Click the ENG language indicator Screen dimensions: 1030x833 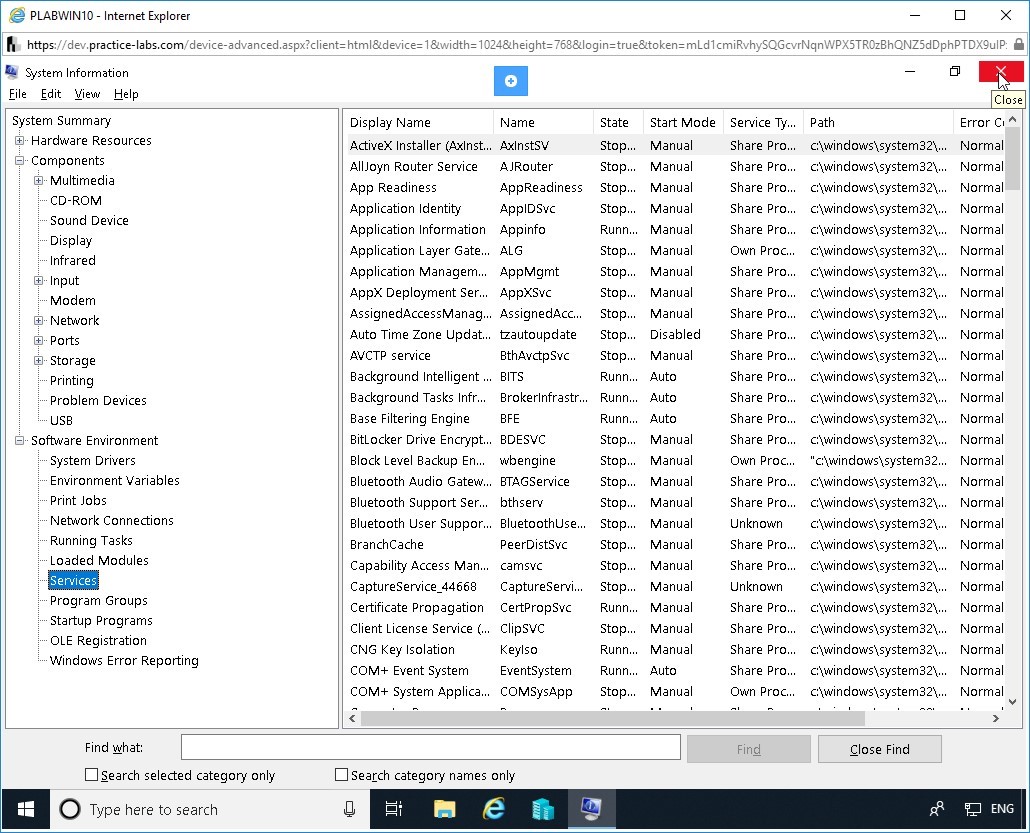(1002, 809)
